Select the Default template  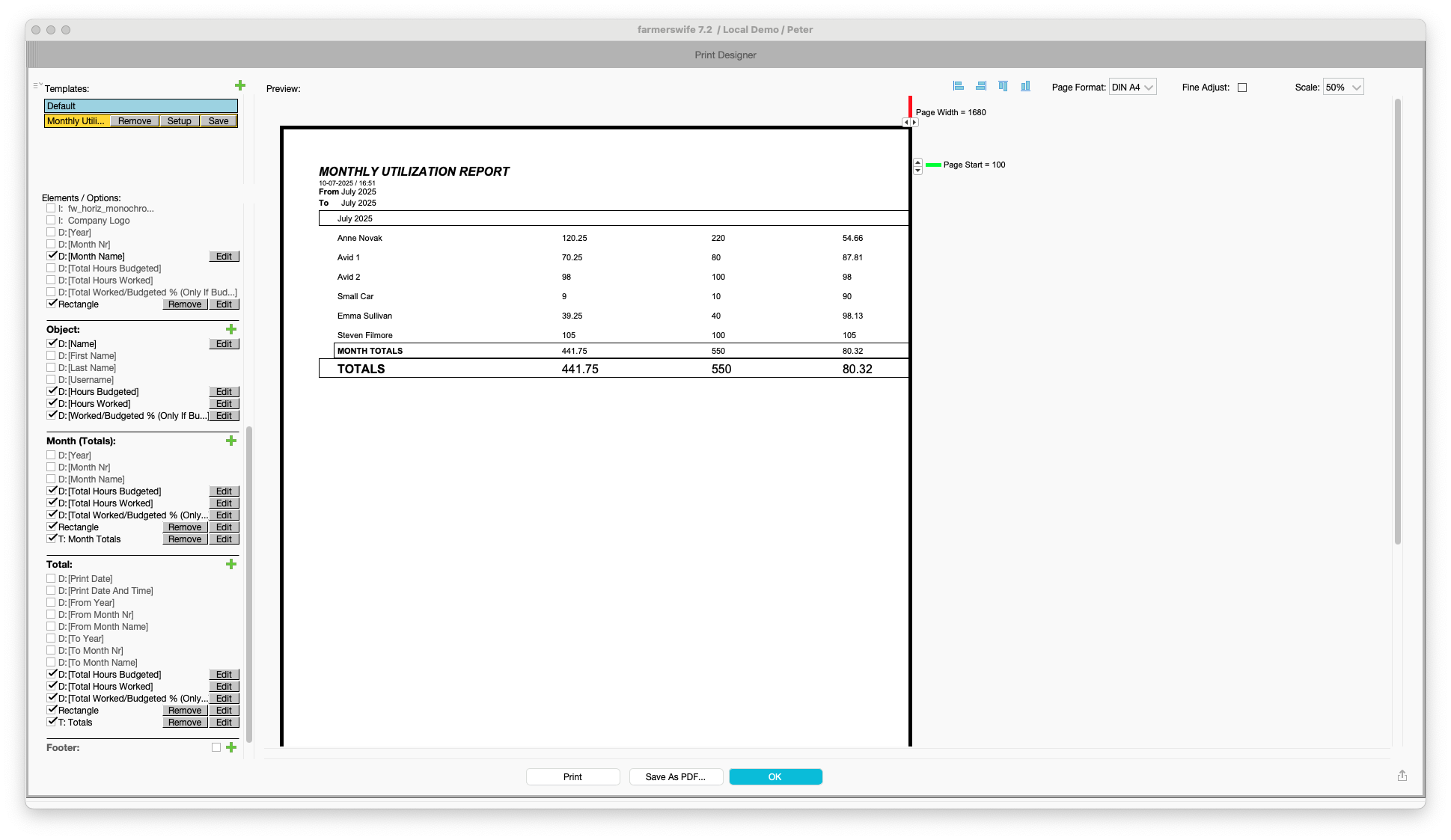(x=141, y=106)
